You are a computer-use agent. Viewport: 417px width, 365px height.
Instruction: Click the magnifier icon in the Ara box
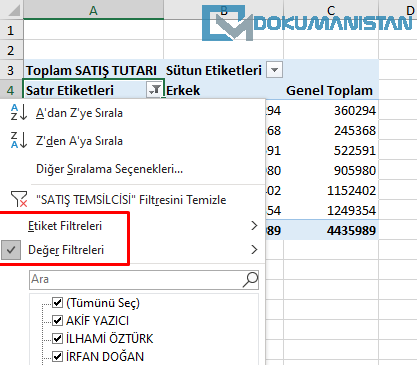click(250, 280)
